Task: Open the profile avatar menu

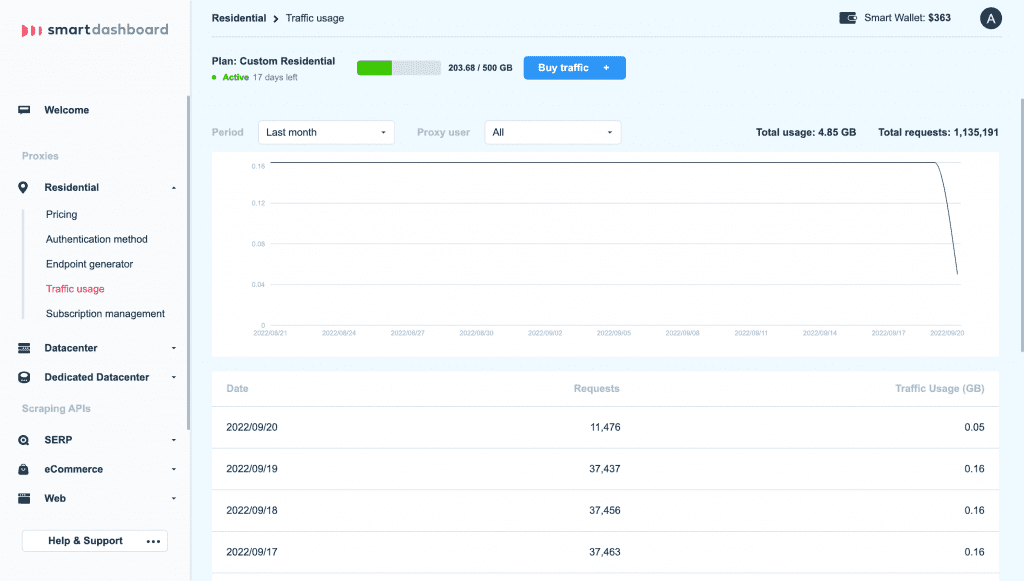Action: pyautogui.click(x=989, y=17)
